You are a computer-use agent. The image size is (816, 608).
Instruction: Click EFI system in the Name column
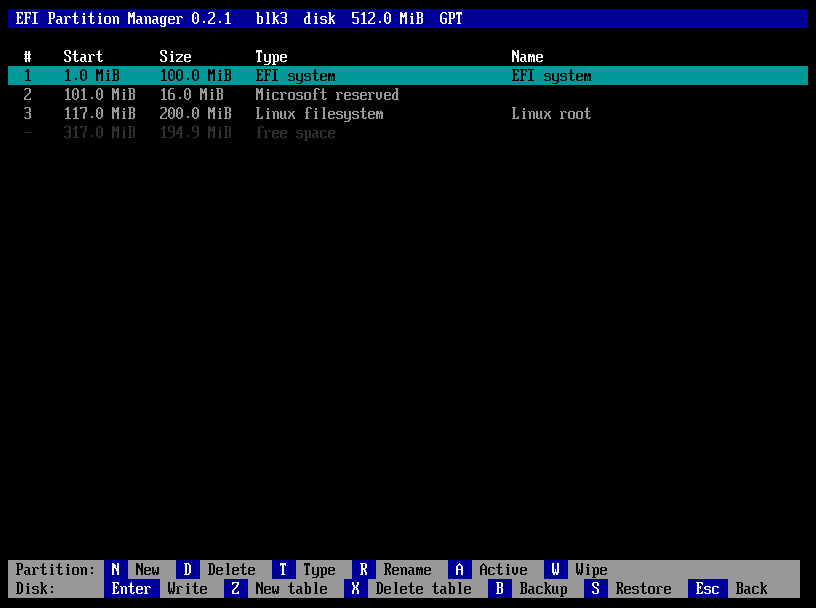pos(552,76)
